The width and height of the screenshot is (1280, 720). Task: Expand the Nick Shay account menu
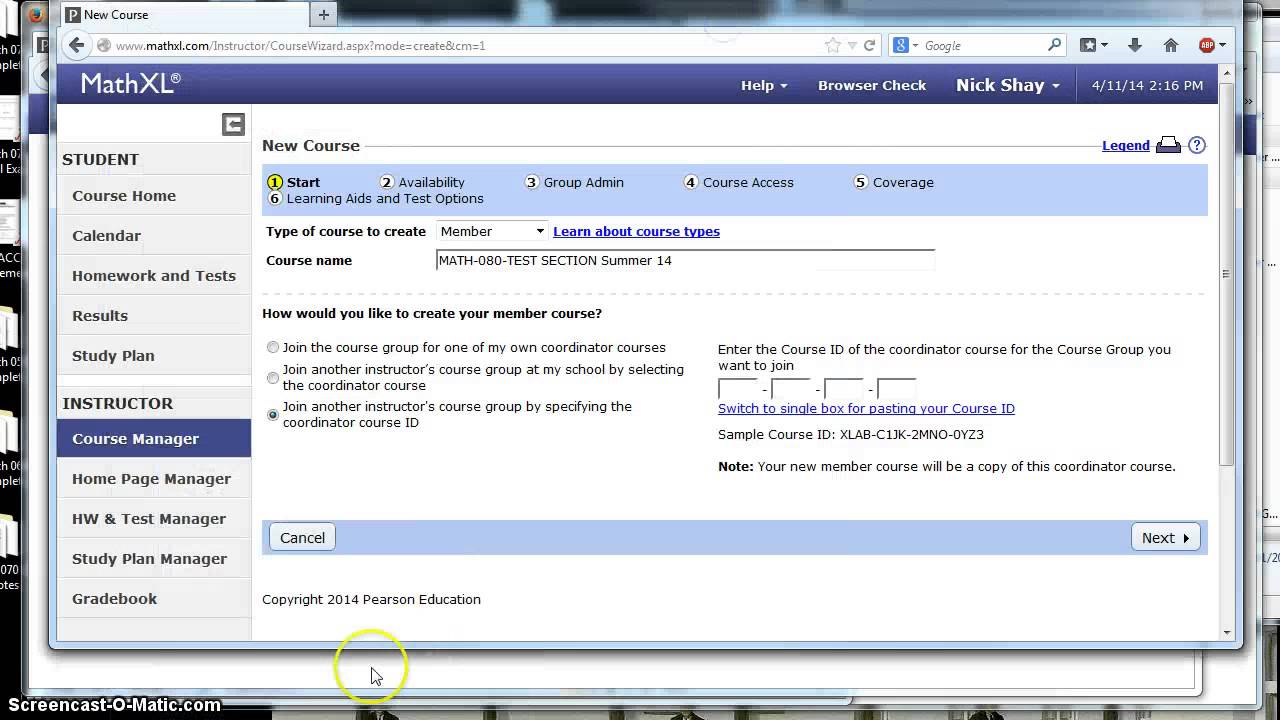coord(1007,85)
